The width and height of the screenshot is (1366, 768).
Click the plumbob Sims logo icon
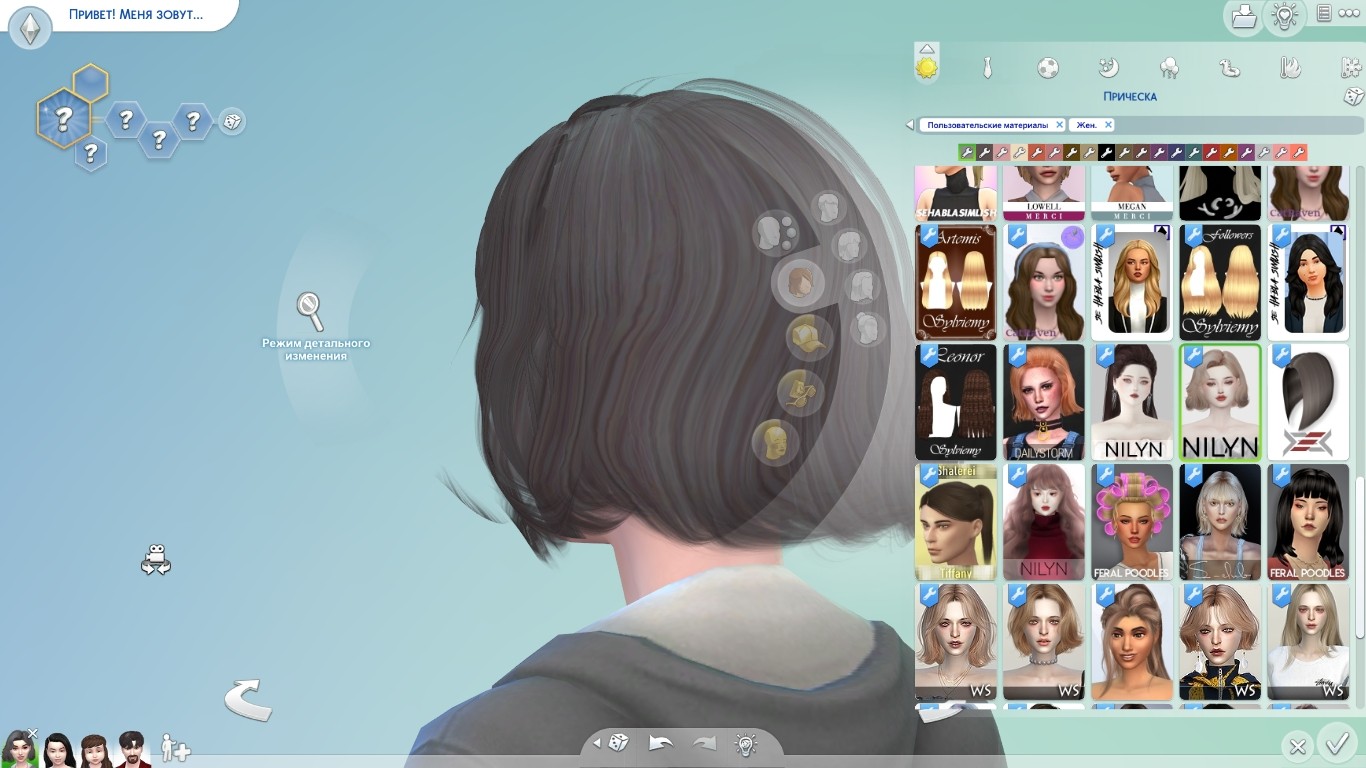pyautogui.click(x=30, y=28)
